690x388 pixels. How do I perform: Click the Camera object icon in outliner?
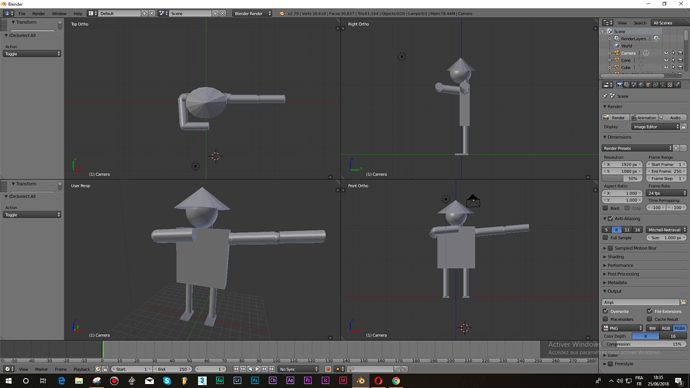tap(617, 53)
